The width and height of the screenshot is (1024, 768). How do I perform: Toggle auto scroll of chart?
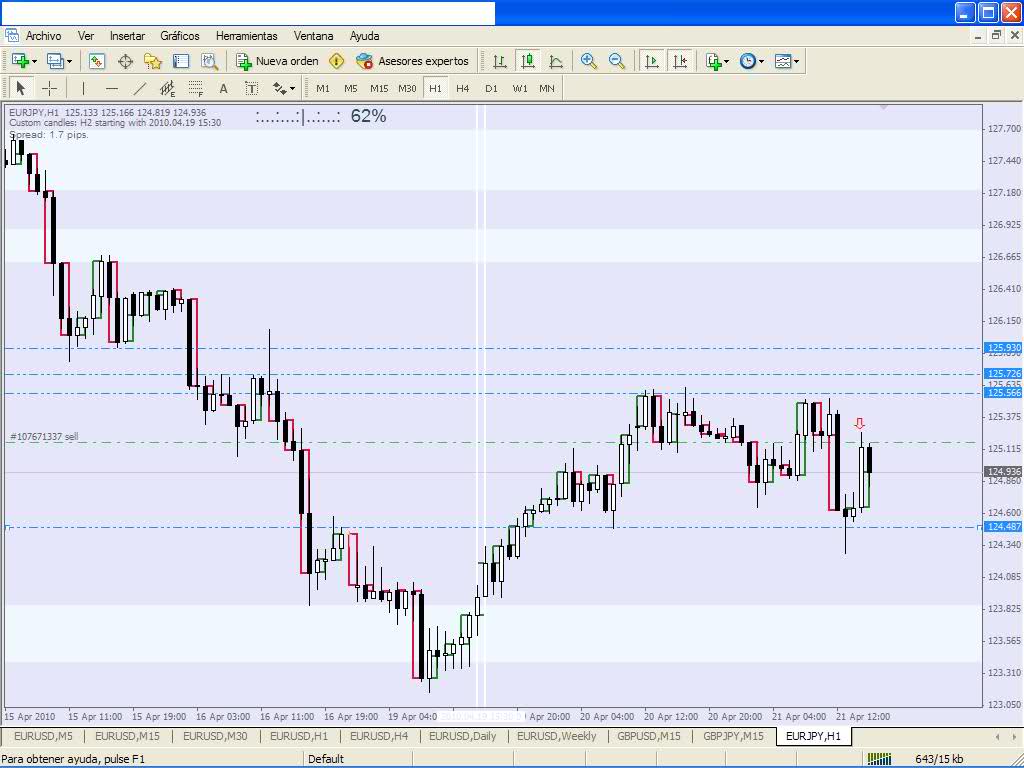[x=651, y=61]
